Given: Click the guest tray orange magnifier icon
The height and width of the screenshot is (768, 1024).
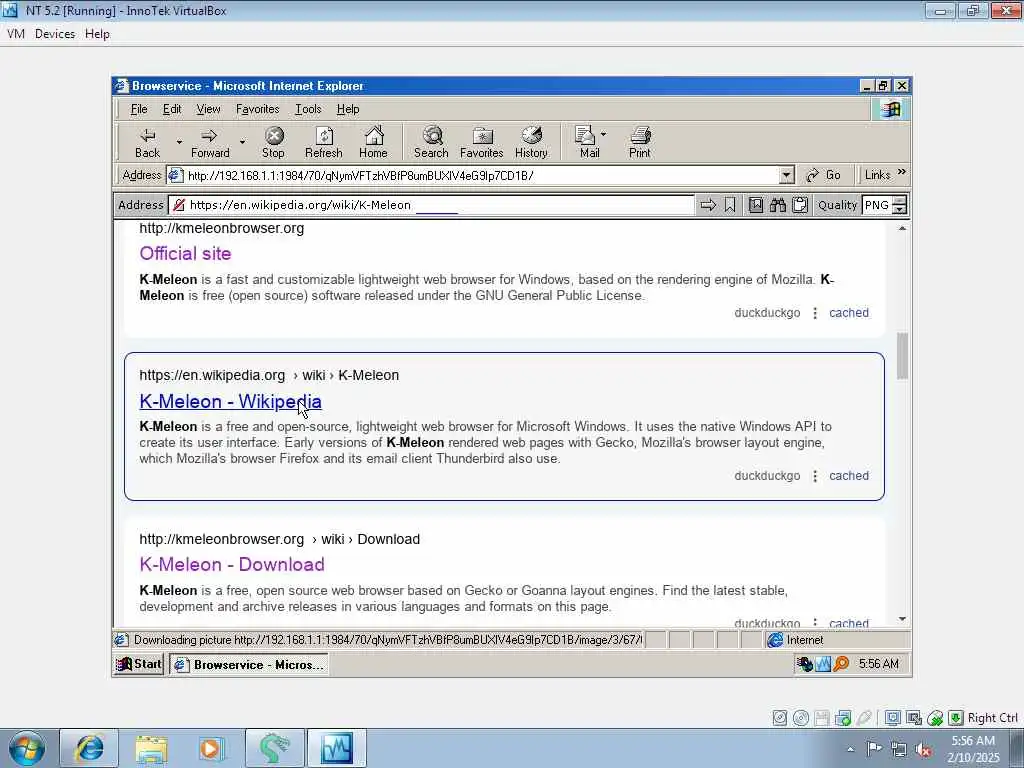Looking at the screenshot, I should (841, 664).
